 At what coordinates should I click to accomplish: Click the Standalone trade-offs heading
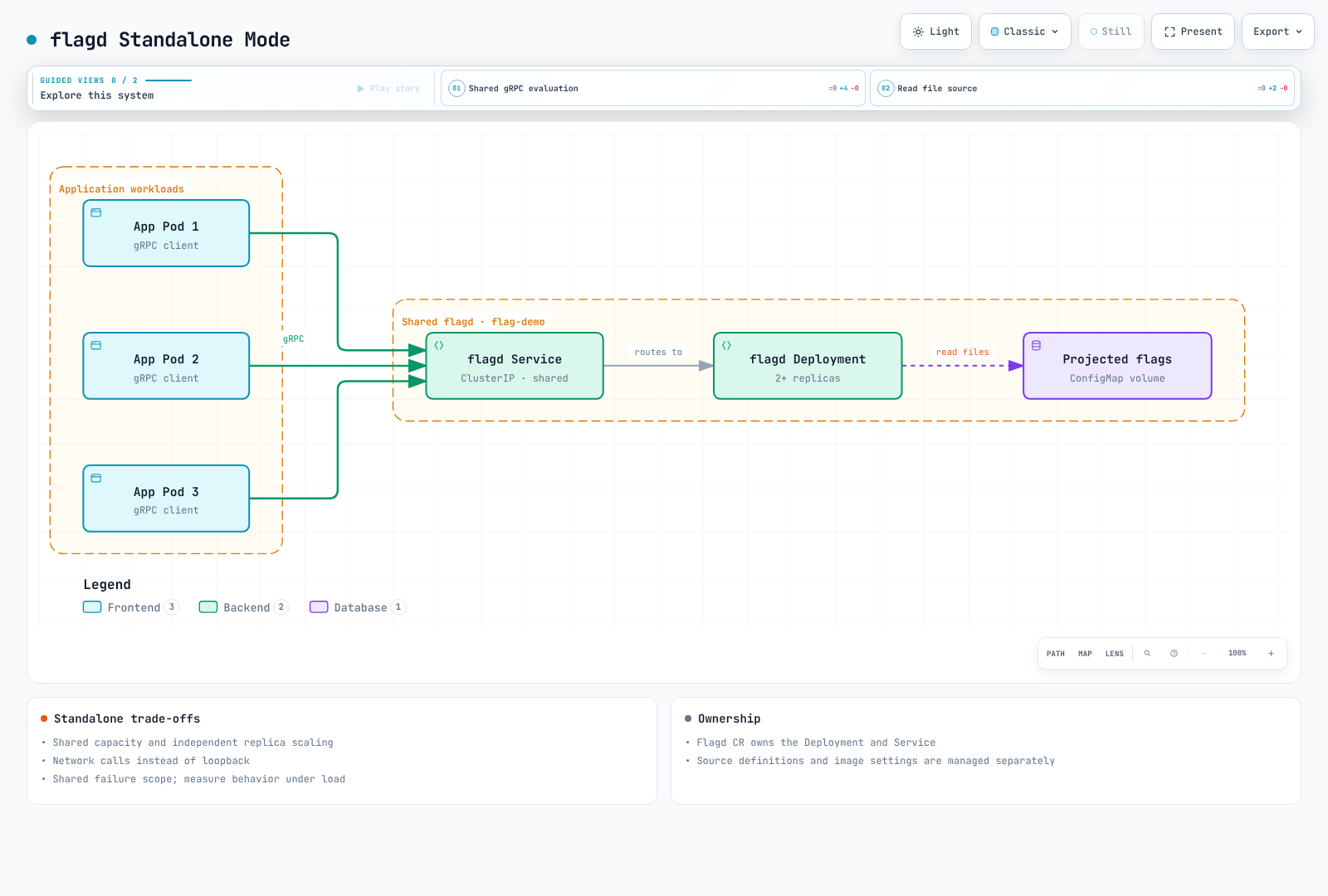127,719
